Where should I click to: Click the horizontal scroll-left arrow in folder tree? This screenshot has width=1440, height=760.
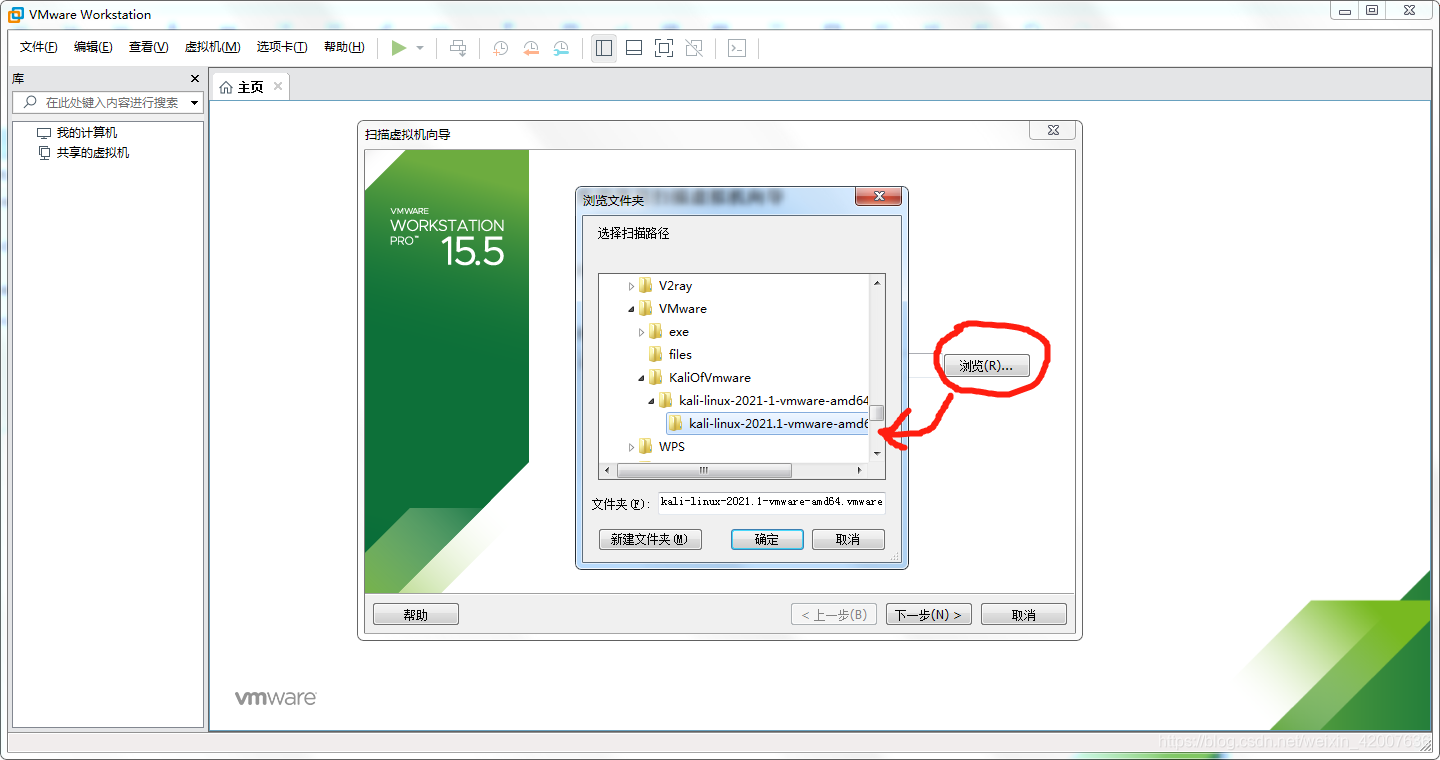[x=607, y=470]
